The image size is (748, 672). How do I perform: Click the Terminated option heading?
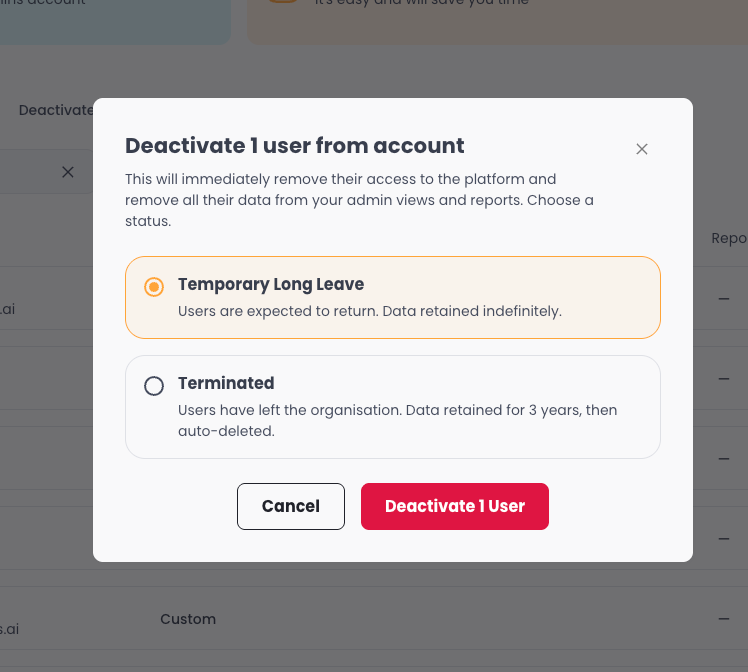tap(226, 383)
